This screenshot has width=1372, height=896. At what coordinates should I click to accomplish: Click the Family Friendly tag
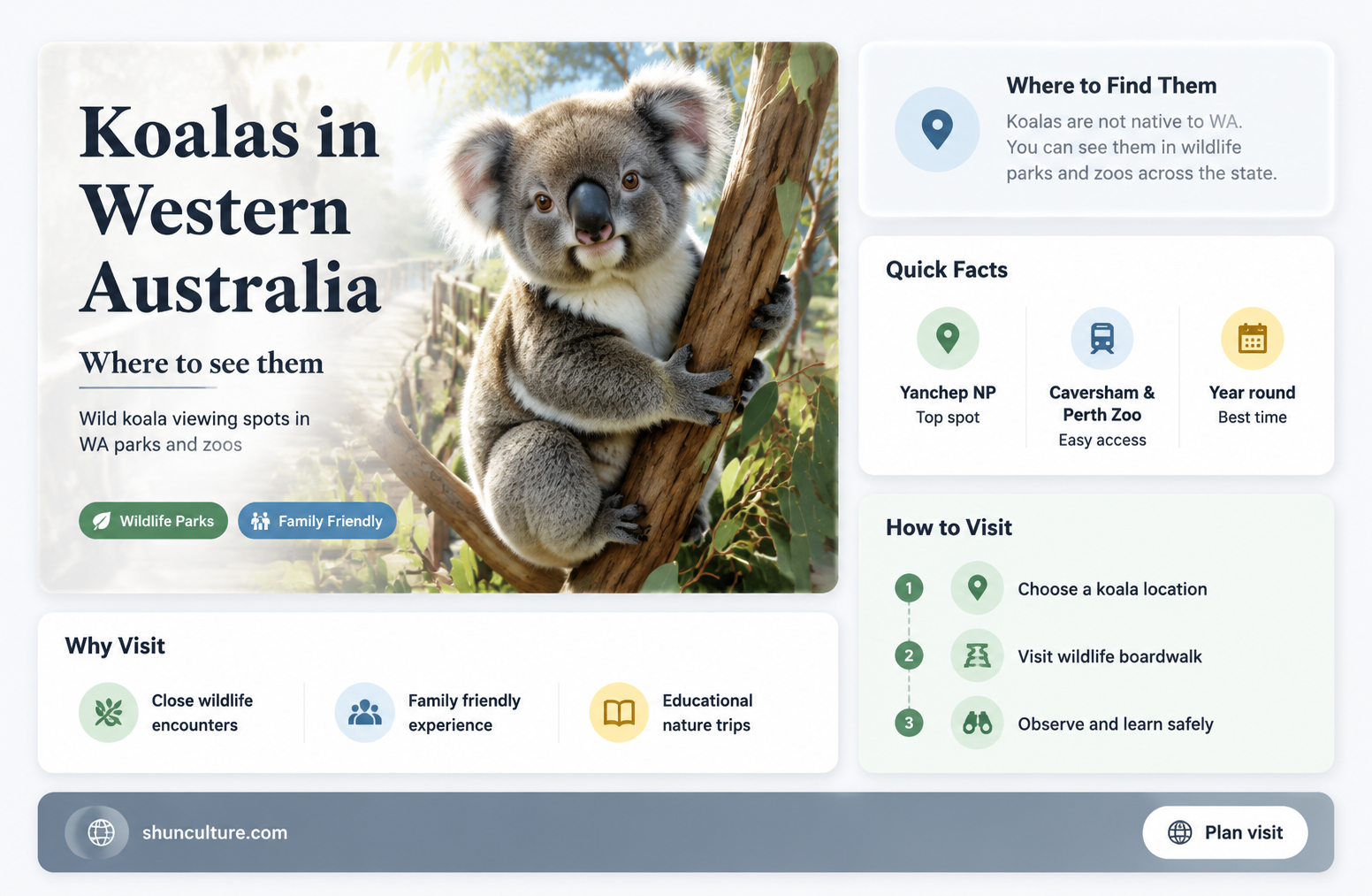click(316, 521)
